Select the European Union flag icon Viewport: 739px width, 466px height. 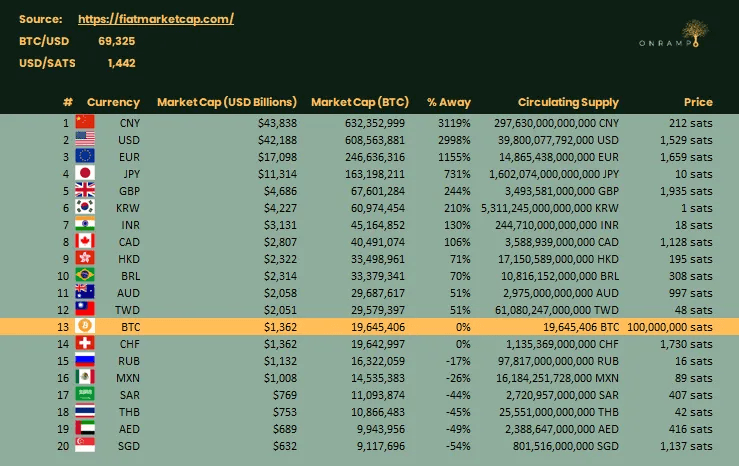click(x=85, y=155)
